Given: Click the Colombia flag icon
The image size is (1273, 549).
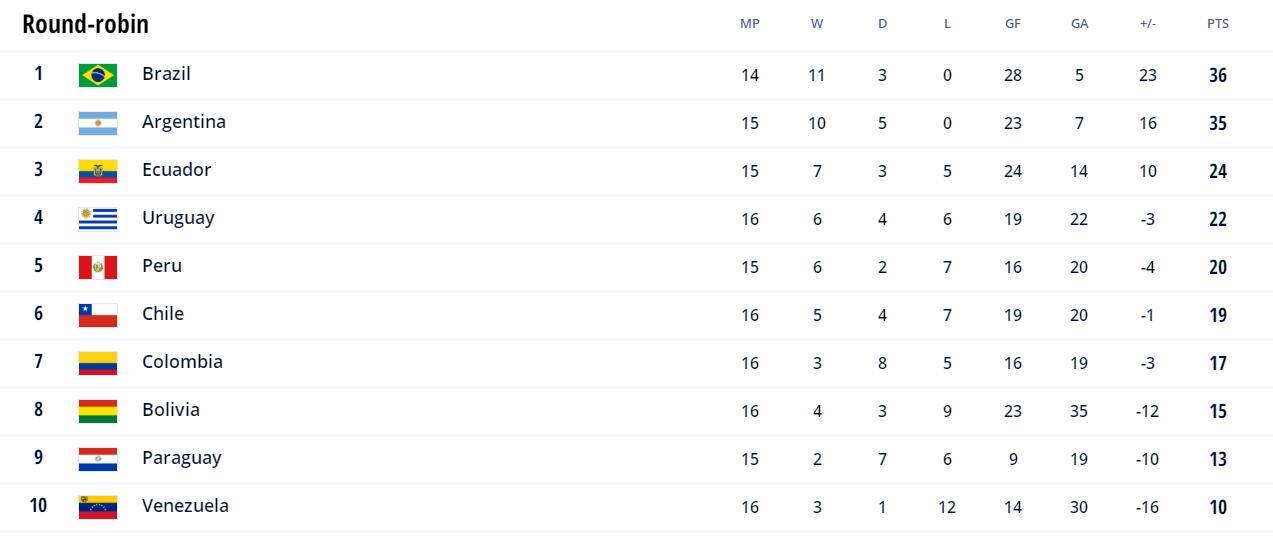Looking at the screenshot, I should [98, 363].
